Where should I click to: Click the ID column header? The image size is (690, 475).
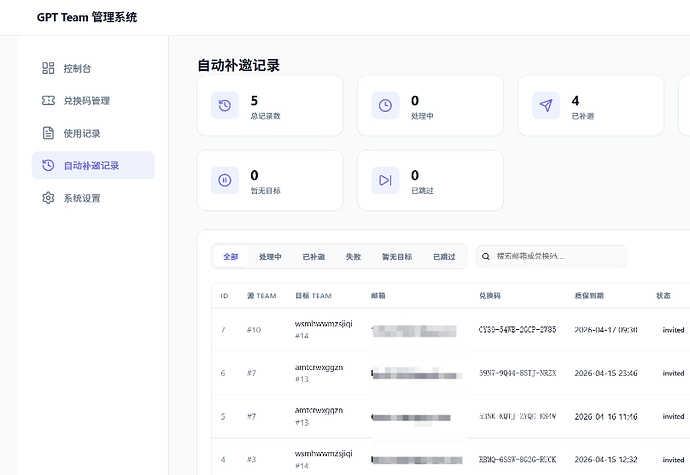pos(224,296)
